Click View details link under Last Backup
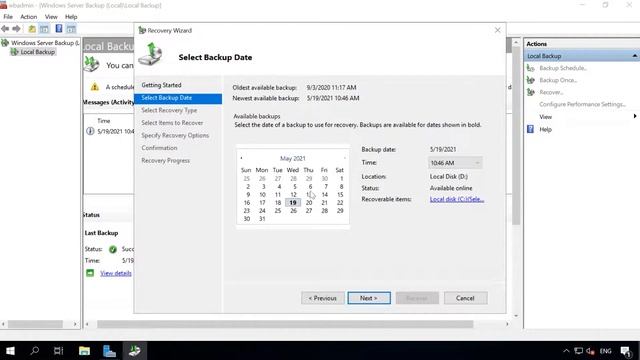The width and height of the screenshot is (640, 360). 116,273
